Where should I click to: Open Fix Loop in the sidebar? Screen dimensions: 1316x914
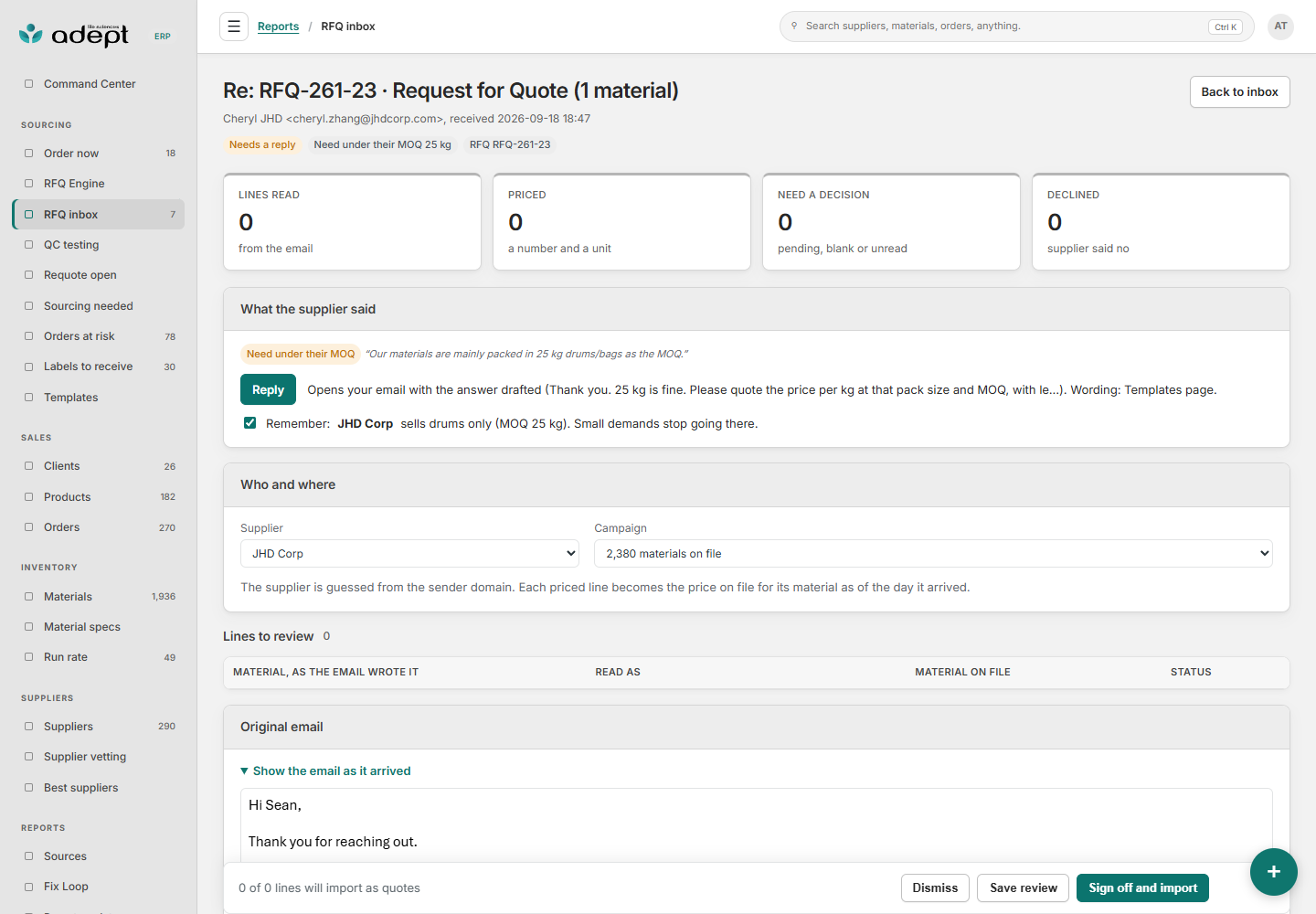99,887
